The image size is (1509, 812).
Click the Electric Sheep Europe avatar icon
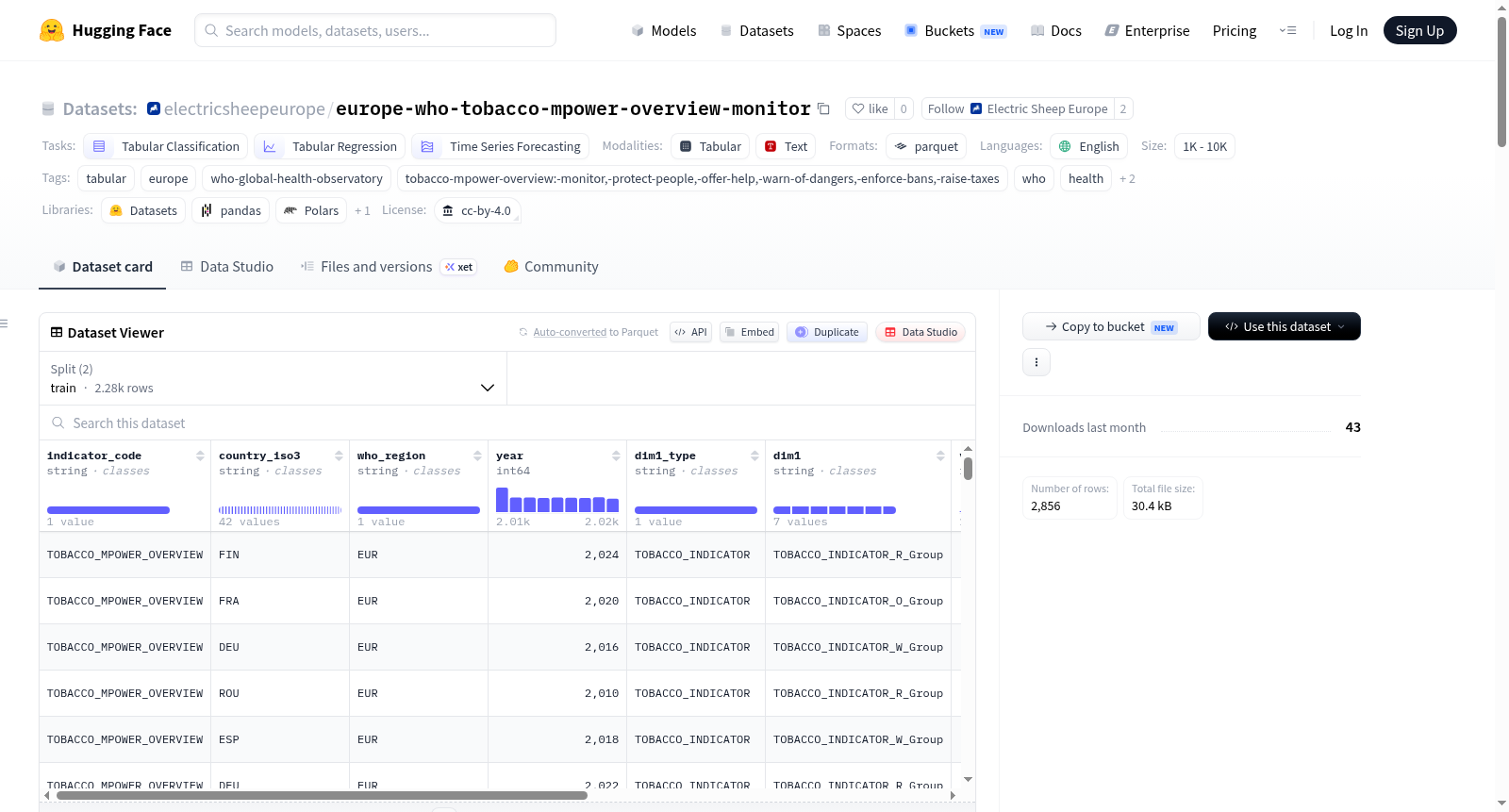976,108
